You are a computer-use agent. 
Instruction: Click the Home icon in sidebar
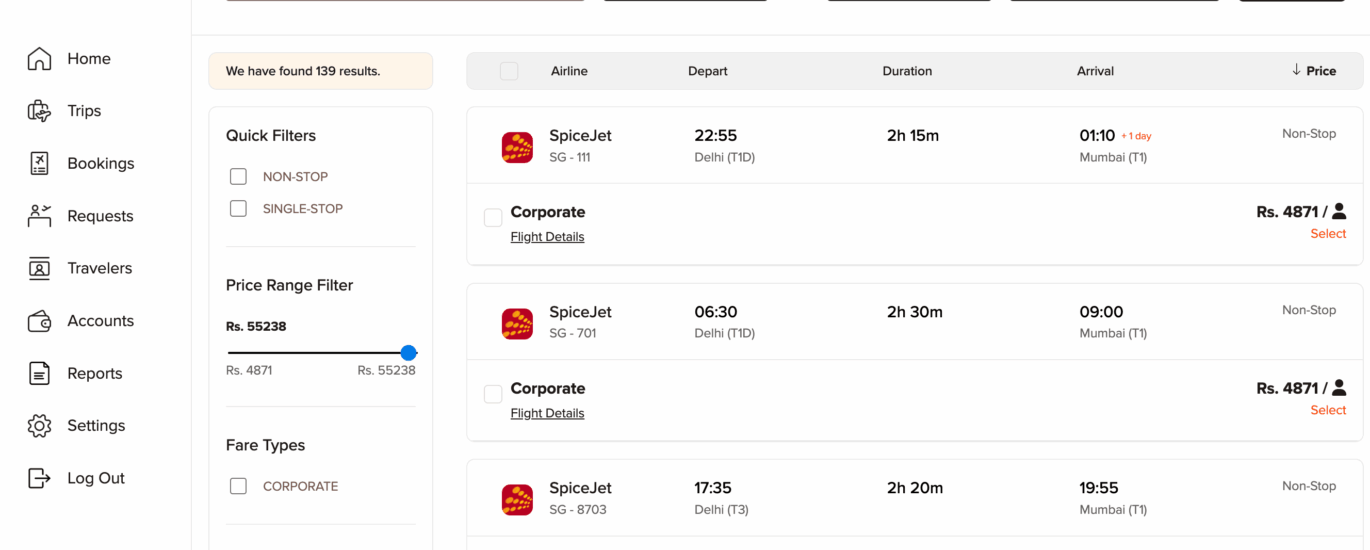point(39,59)
